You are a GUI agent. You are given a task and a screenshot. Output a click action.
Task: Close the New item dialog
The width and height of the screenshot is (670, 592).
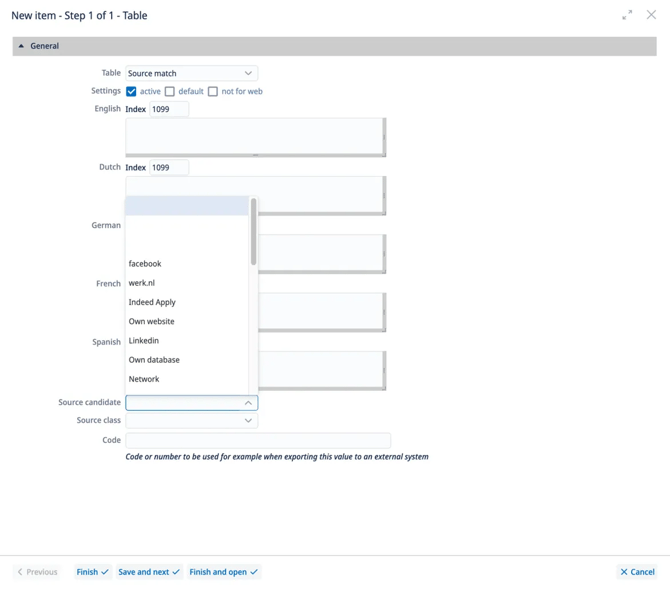(x=651, y=15)
